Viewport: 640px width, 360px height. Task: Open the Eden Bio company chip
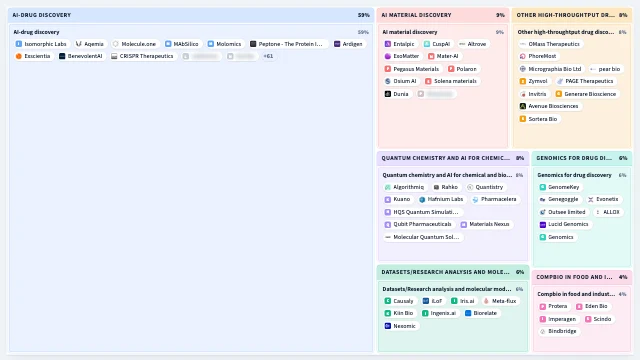(x=592, y=307)
